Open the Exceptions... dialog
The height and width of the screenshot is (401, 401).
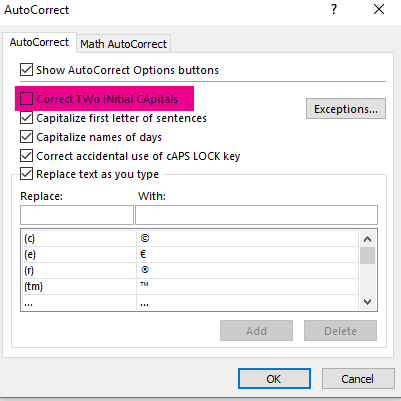346,109
